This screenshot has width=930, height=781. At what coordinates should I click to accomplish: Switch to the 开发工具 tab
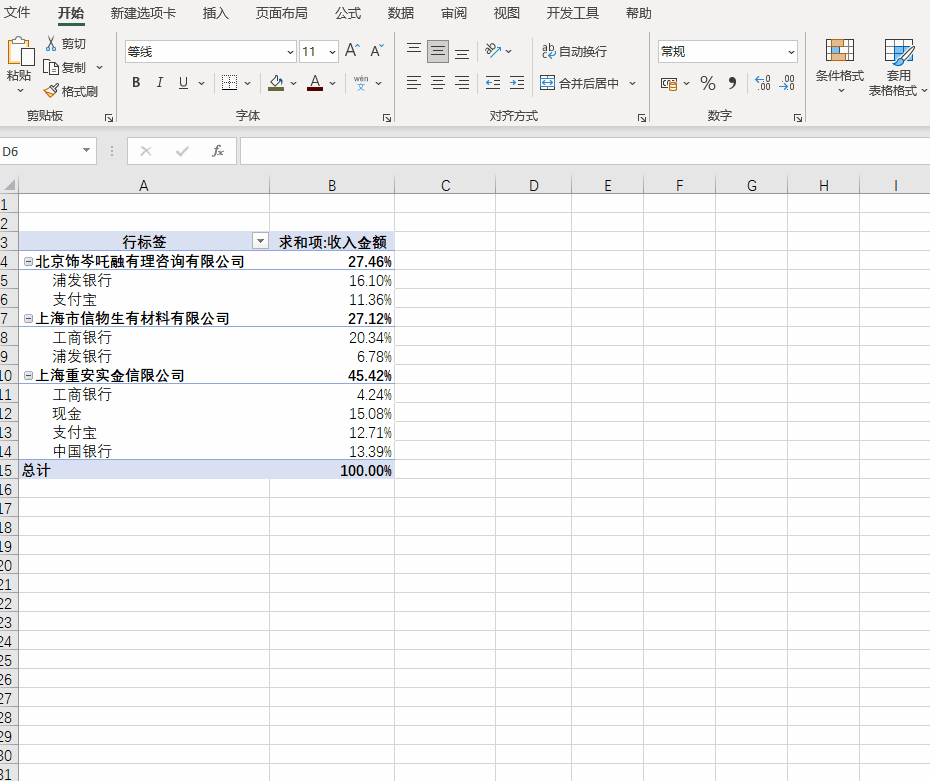[572, 13]
